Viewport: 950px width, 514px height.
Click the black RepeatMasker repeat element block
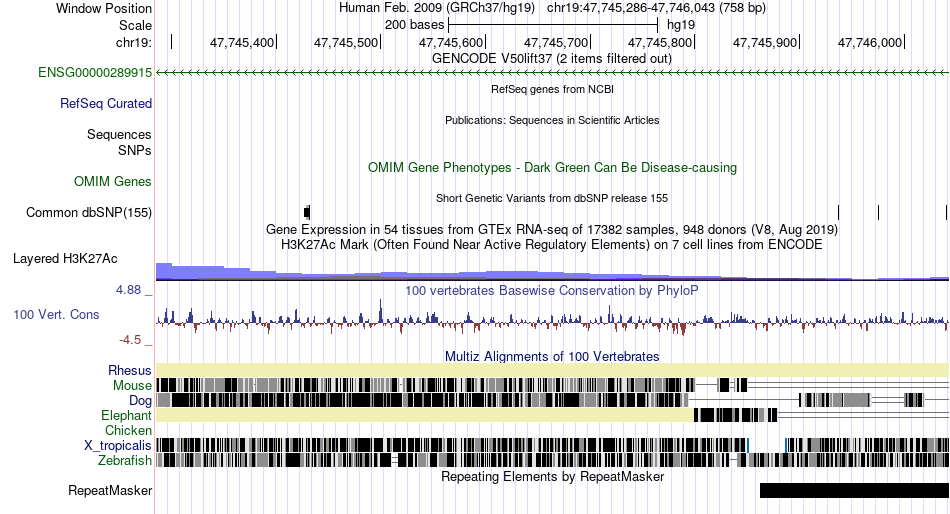tap(854, 490)
